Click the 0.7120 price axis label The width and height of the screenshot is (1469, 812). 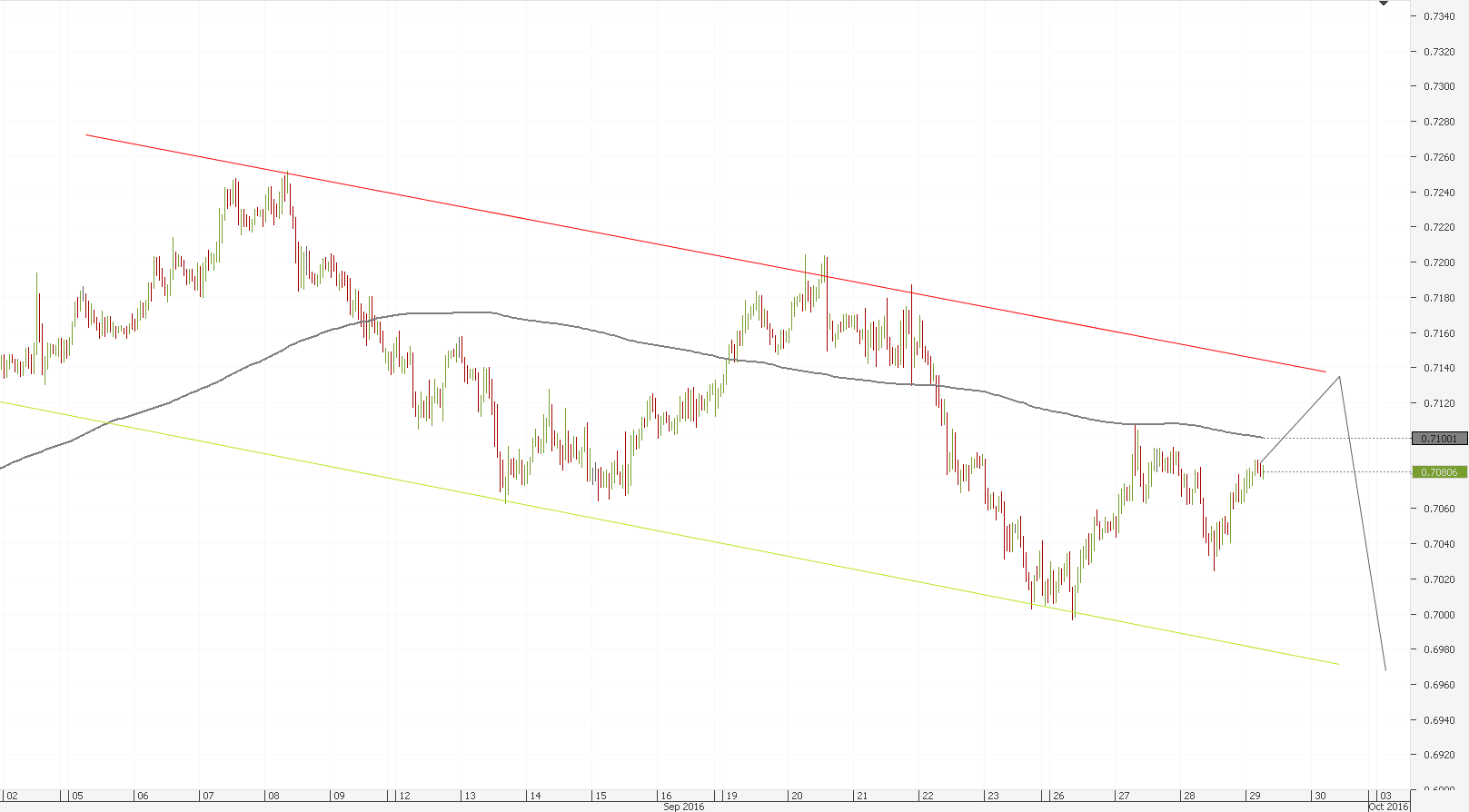pyautogui.click(x=1439, y=403)
